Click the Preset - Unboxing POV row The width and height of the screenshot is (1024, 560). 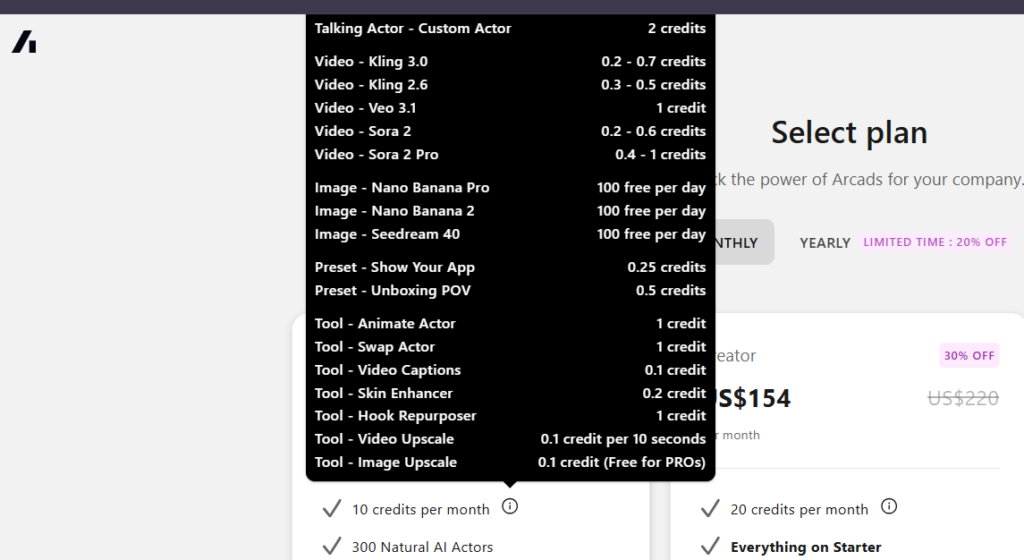(x=510, y=290)
